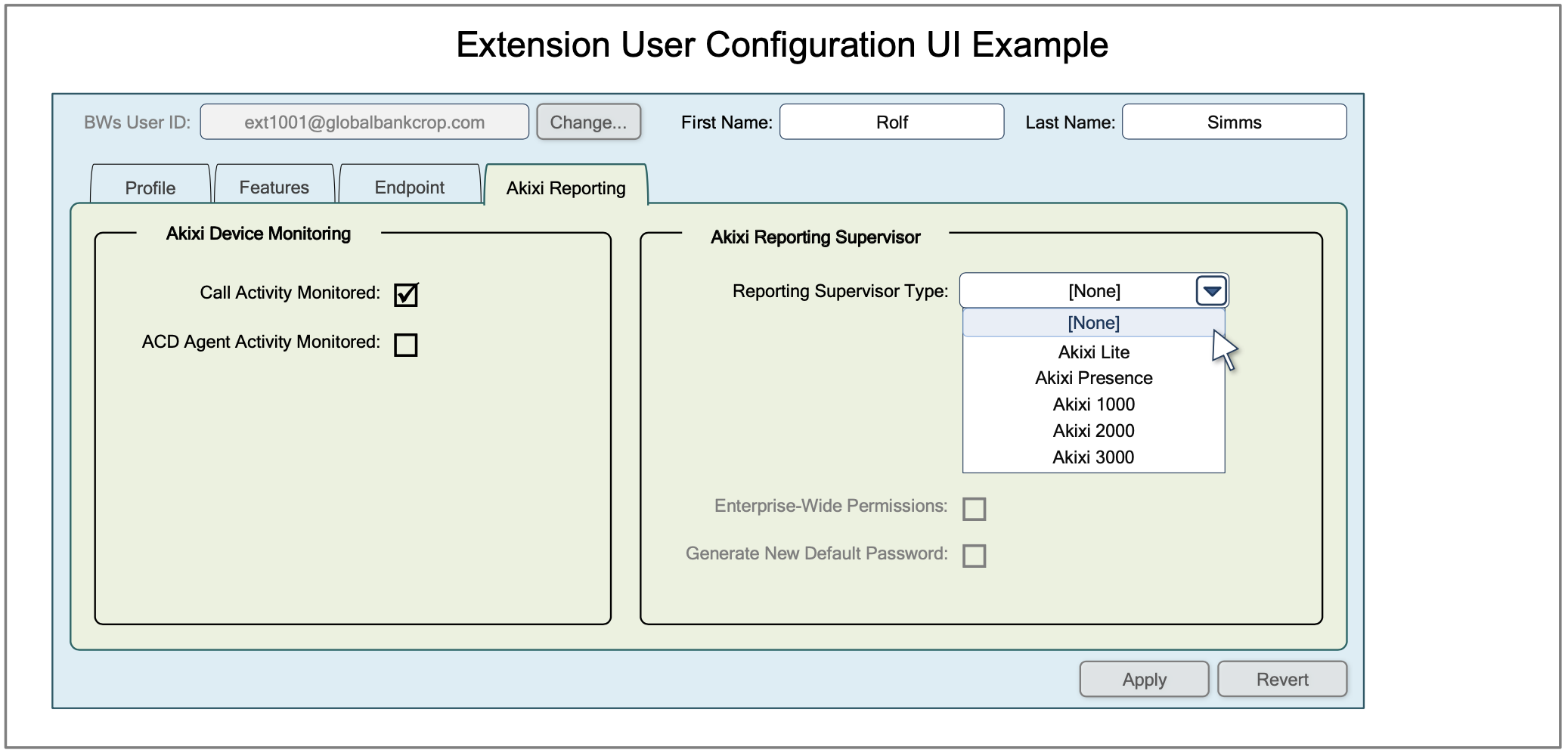The image size is (1568, 753).
Task: Pick Akixi 2000 in the dropdown
Action: (x=1093, y=431)
